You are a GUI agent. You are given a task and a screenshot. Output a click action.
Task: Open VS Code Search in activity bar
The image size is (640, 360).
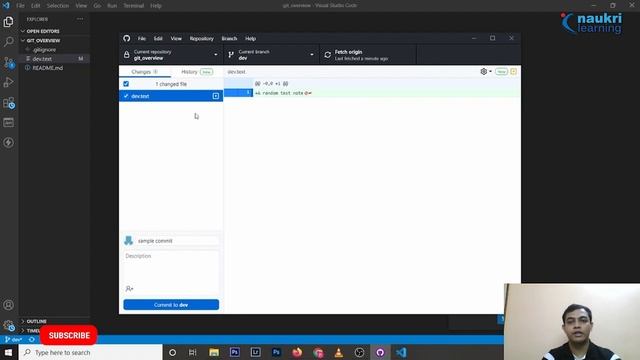[8, 42]
